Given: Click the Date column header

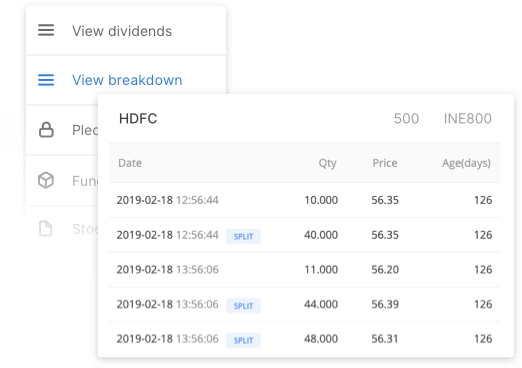Looking at the screenshot, I should 130,163.
